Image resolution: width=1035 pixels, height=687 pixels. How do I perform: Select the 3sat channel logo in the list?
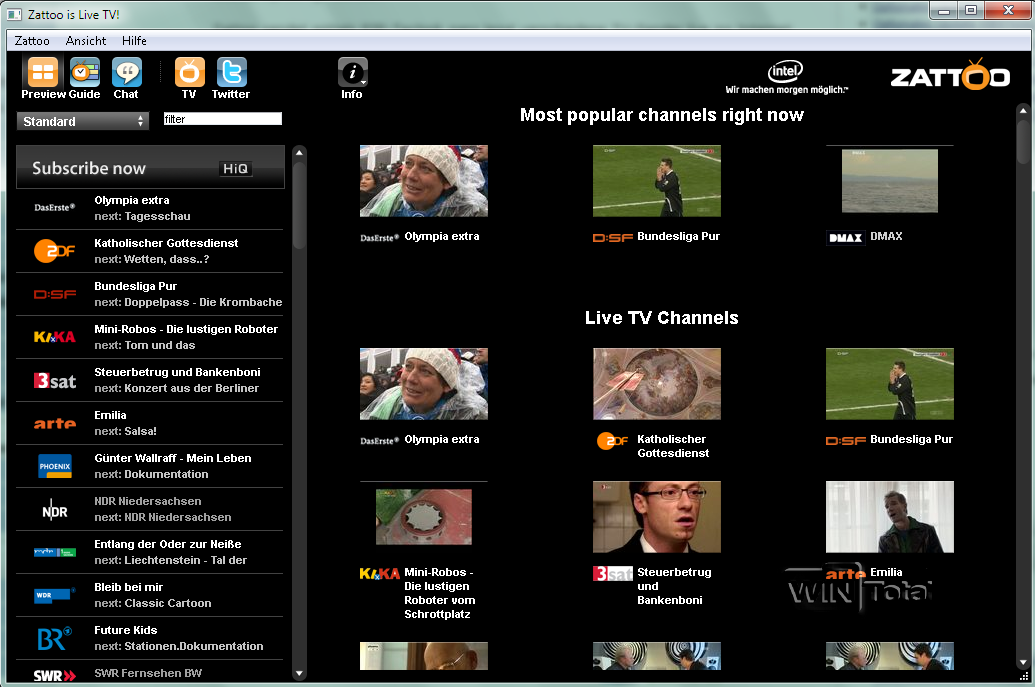pyautogui.click(x=55, y=380)
